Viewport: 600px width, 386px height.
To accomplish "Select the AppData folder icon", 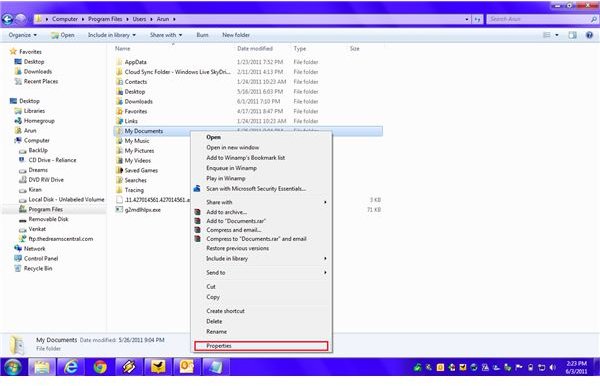I will [x=119, y=62].
